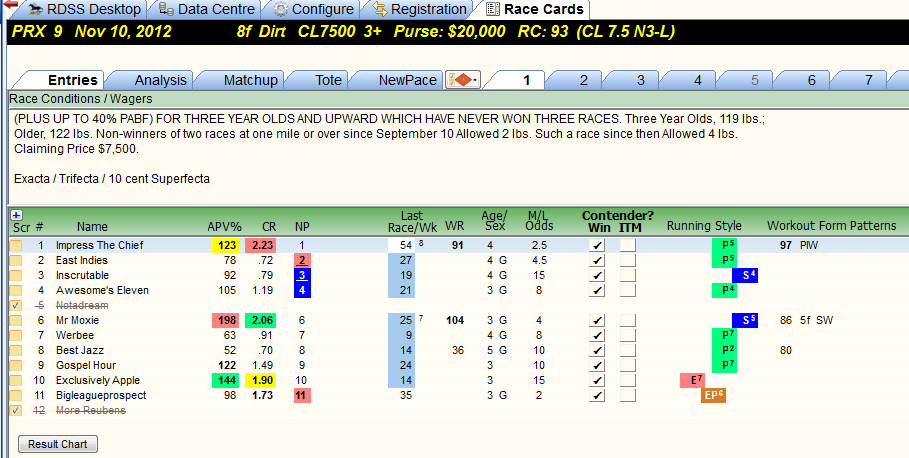
Task: Sort by the CR column header
Action: [x=269, y=227]
